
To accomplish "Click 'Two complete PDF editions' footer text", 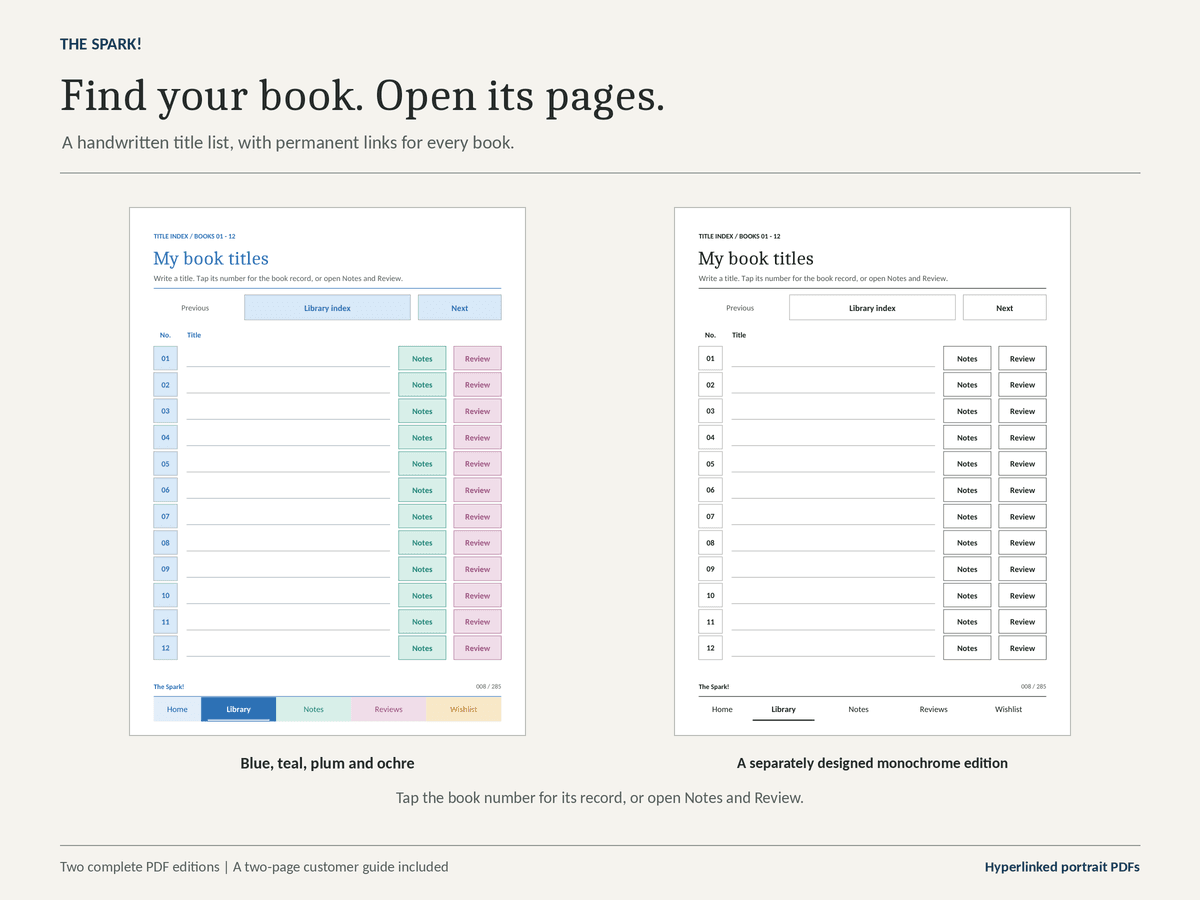I will point(139,867).
